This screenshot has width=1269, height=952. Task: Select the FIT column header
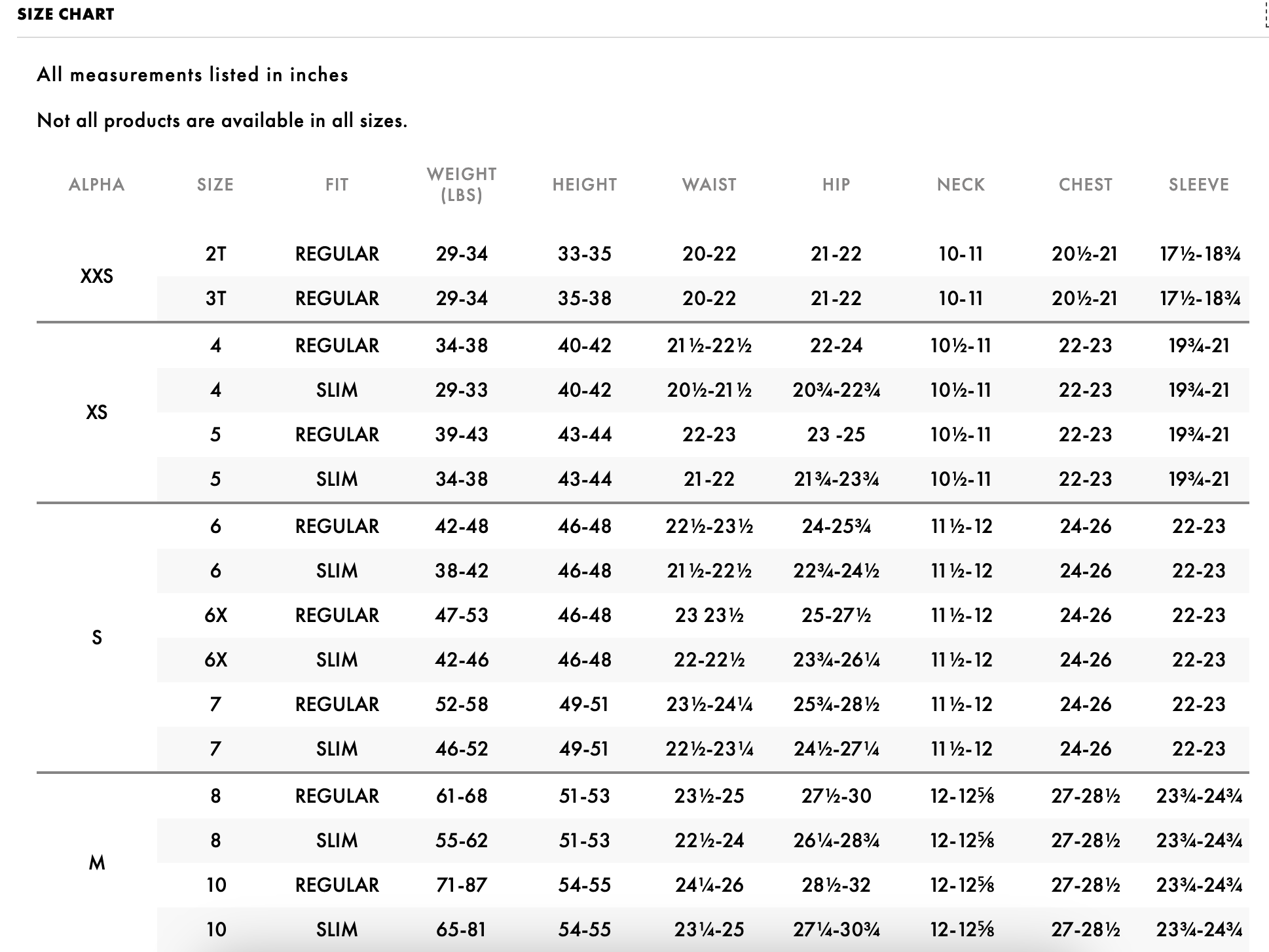point(337,185)
